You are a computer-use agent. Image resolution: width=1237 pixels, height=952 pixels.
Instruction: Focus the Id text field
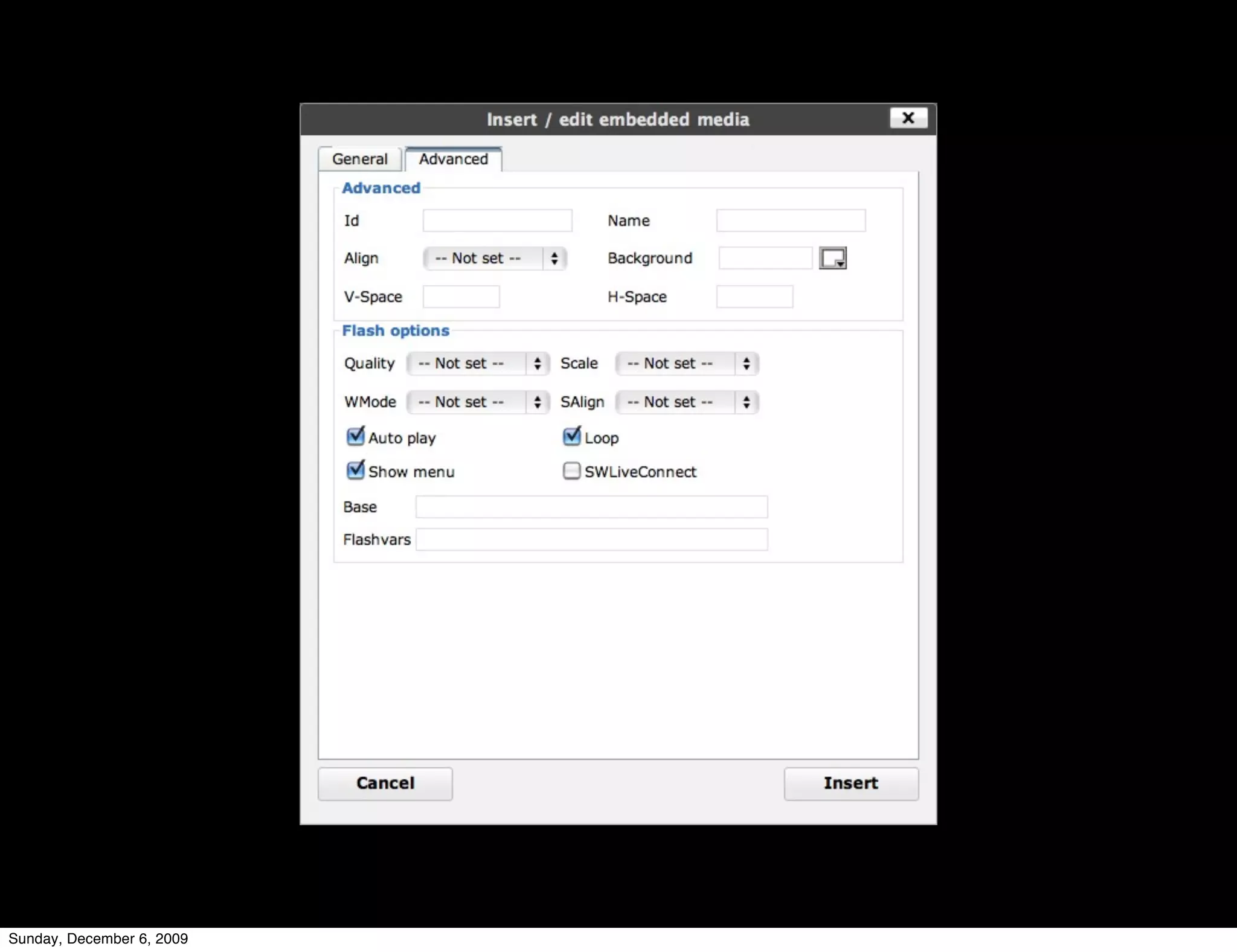(x=497, y=220)
